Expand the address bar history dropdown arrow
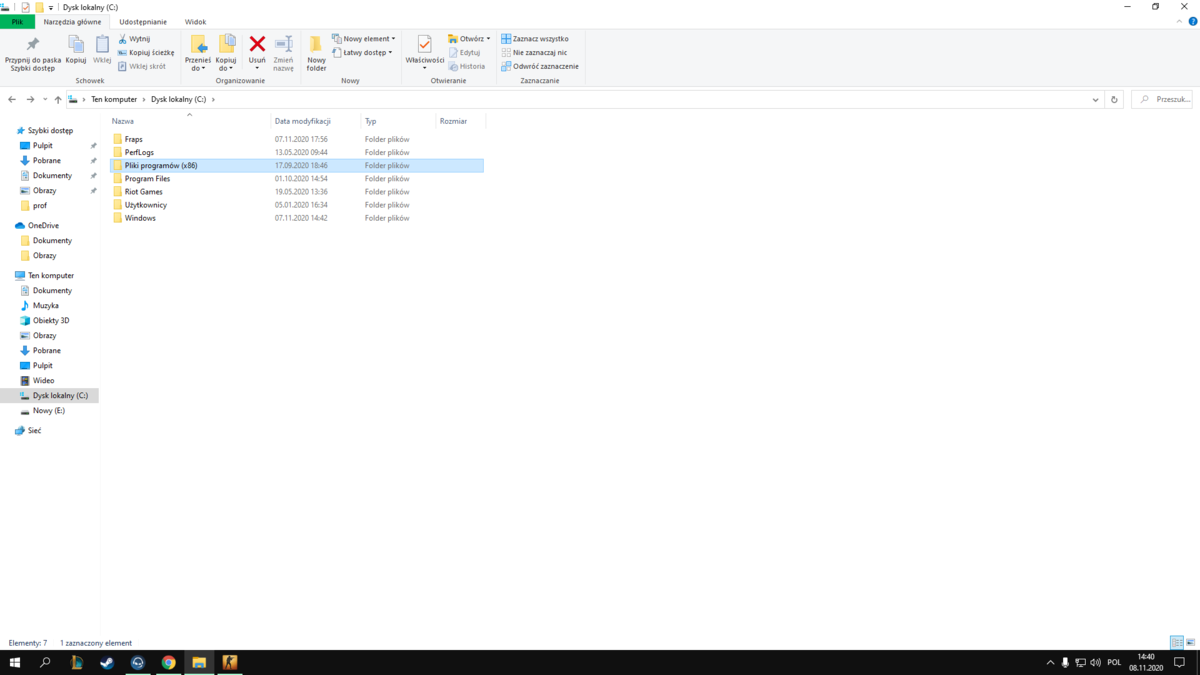 (x=1096, y=100)
